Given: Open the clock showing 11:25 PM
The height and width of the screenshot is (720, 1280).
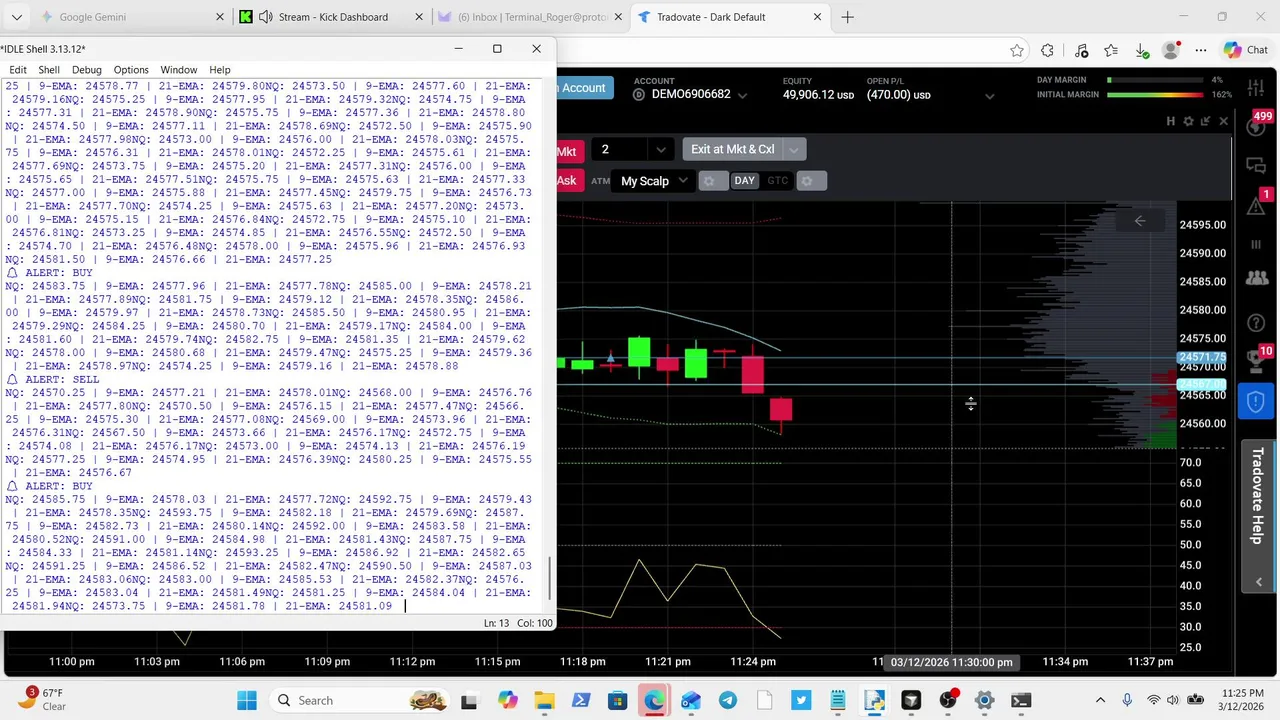Looking at the screenshot, I should click(x=1240, y=700).
